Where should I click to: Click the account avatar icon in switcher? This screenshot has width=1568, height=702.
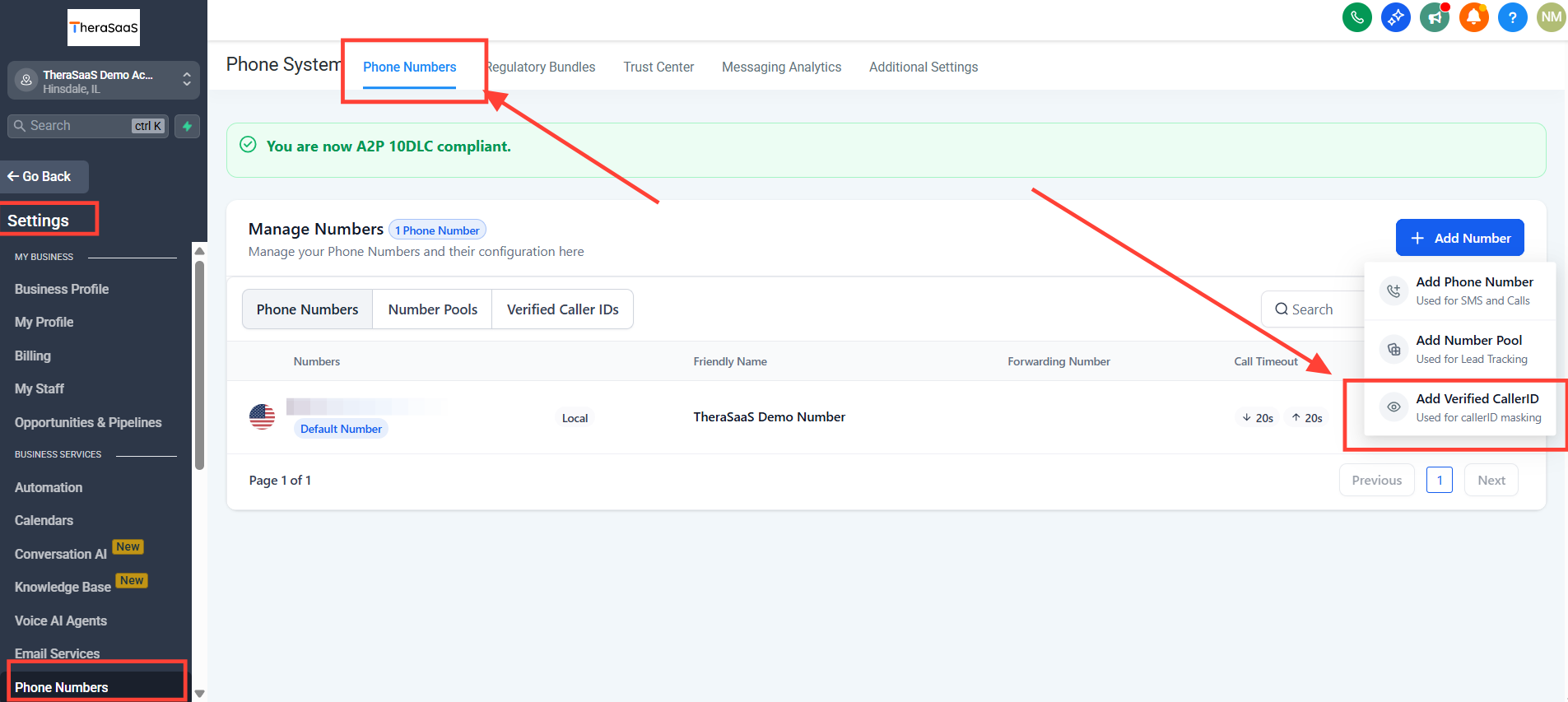(26, 80)
